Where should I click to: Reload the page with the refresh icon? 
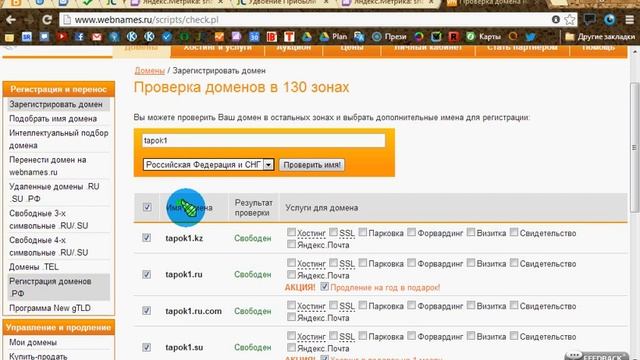click(47, 20)
